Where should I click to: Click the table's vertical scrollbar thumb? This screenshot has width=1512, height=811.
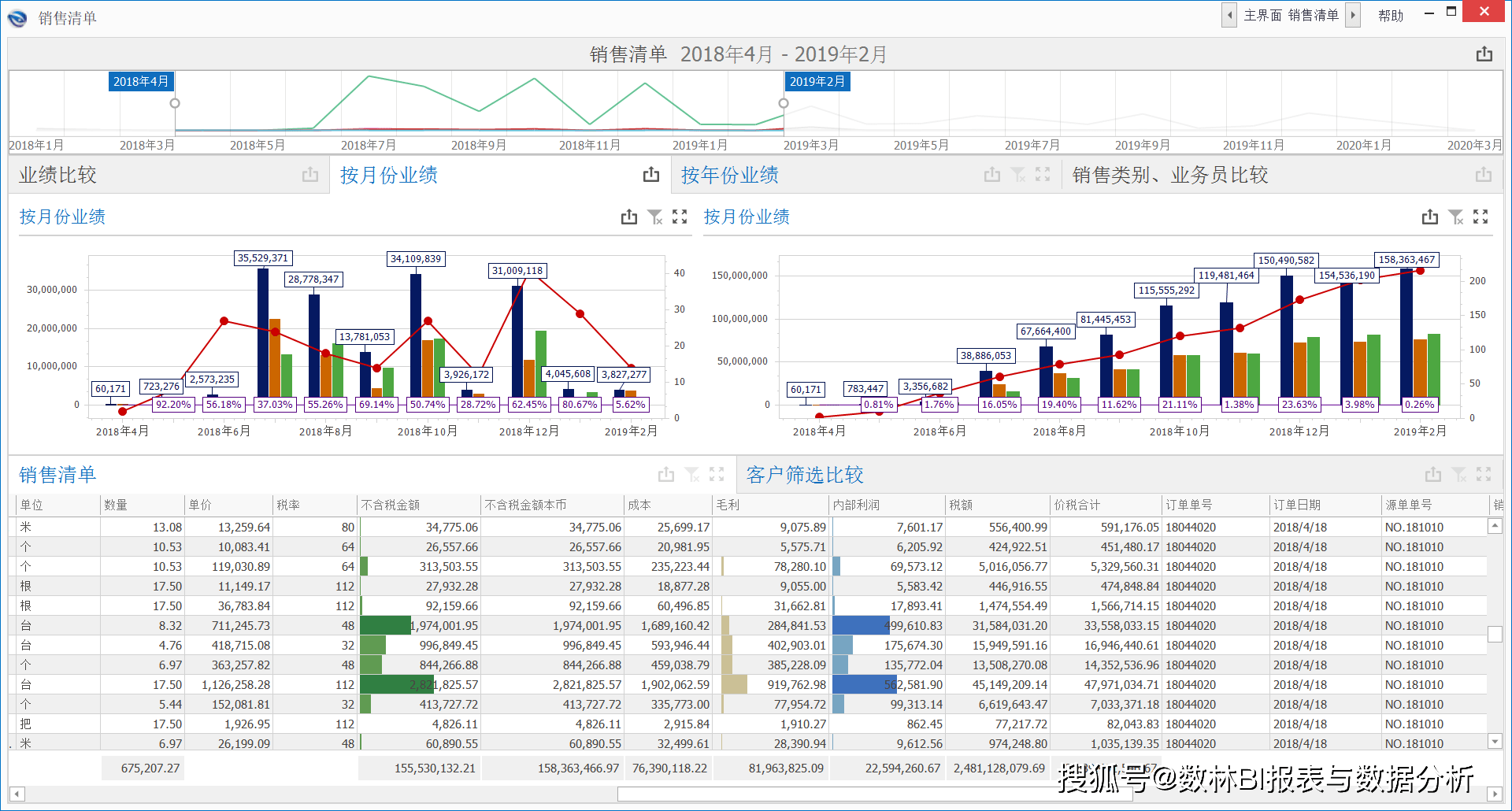click(x=1495, y=634)
